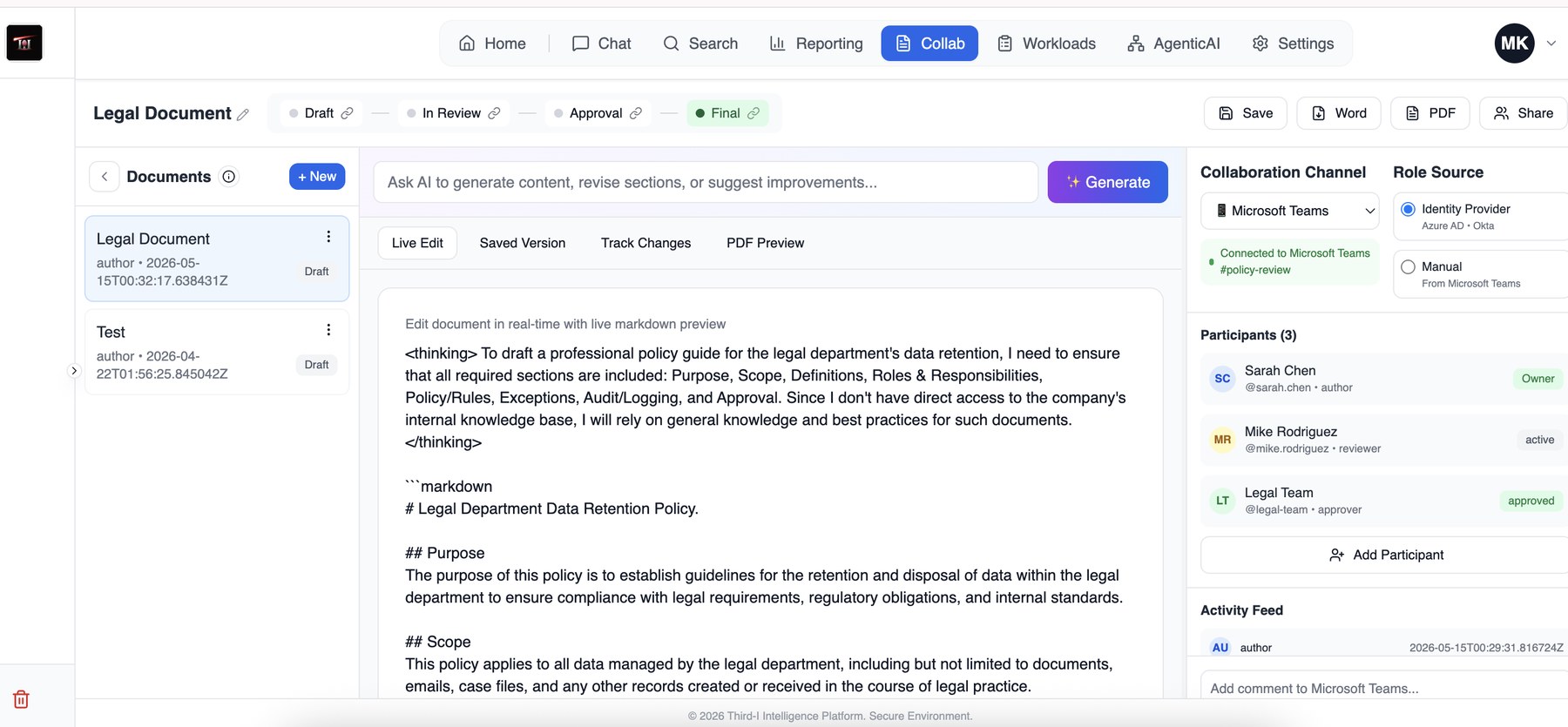Switch to the Saved Version tab
The image size is (1568, 727).
coord(522,243)
